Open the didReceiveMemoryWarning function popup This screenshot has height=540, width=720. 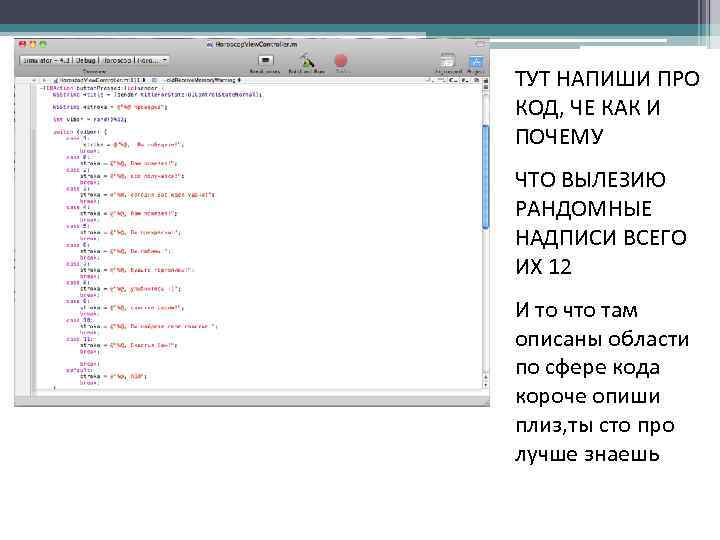[x=202, y=80]
